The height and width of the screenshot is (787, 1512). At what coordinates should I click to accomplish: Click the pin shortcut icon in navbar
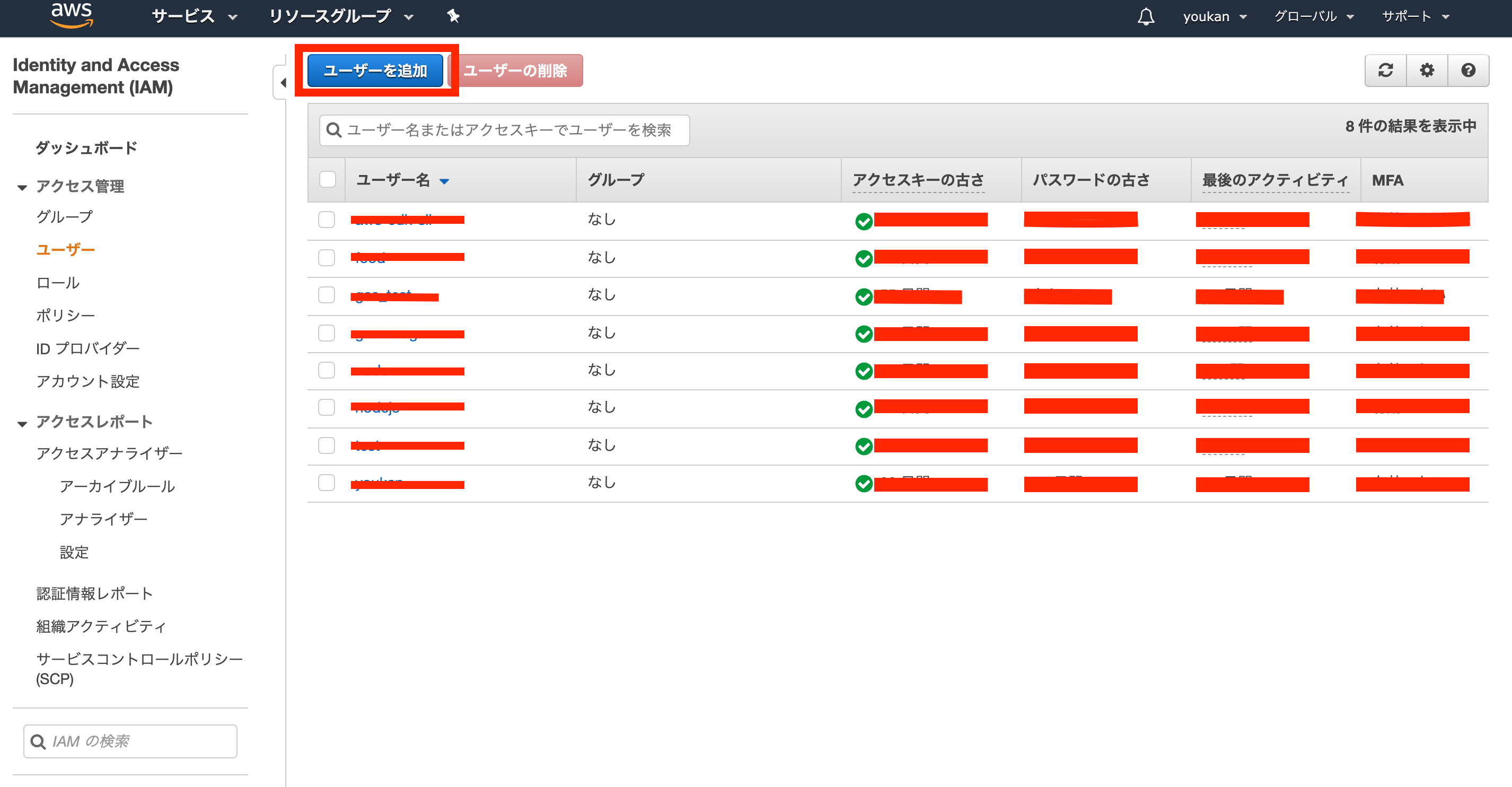point(453,16)
